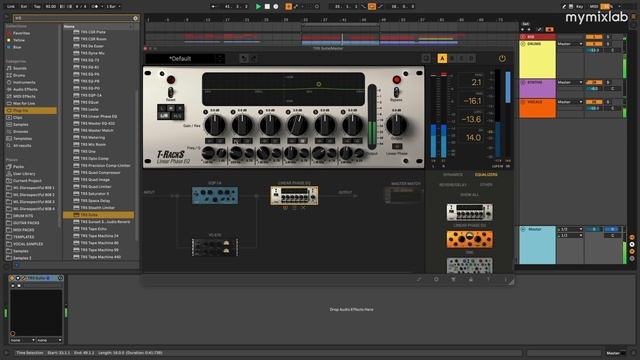Image resolution: width=640 pixels, height=360 pixels.
Task: Open the Instruments category
Action: [24, 82]
